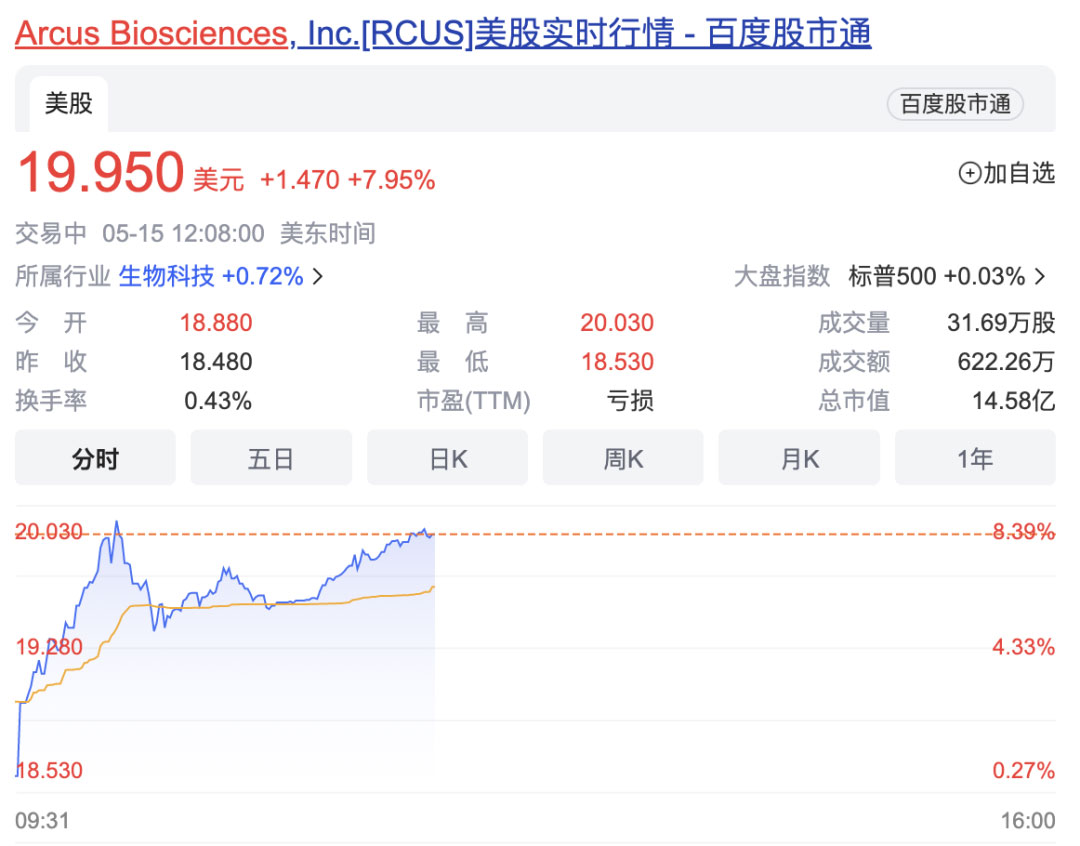Click the 总市值 value 14.58亿
Viewport: 1080px width, 846px height.
point(1013,401)
